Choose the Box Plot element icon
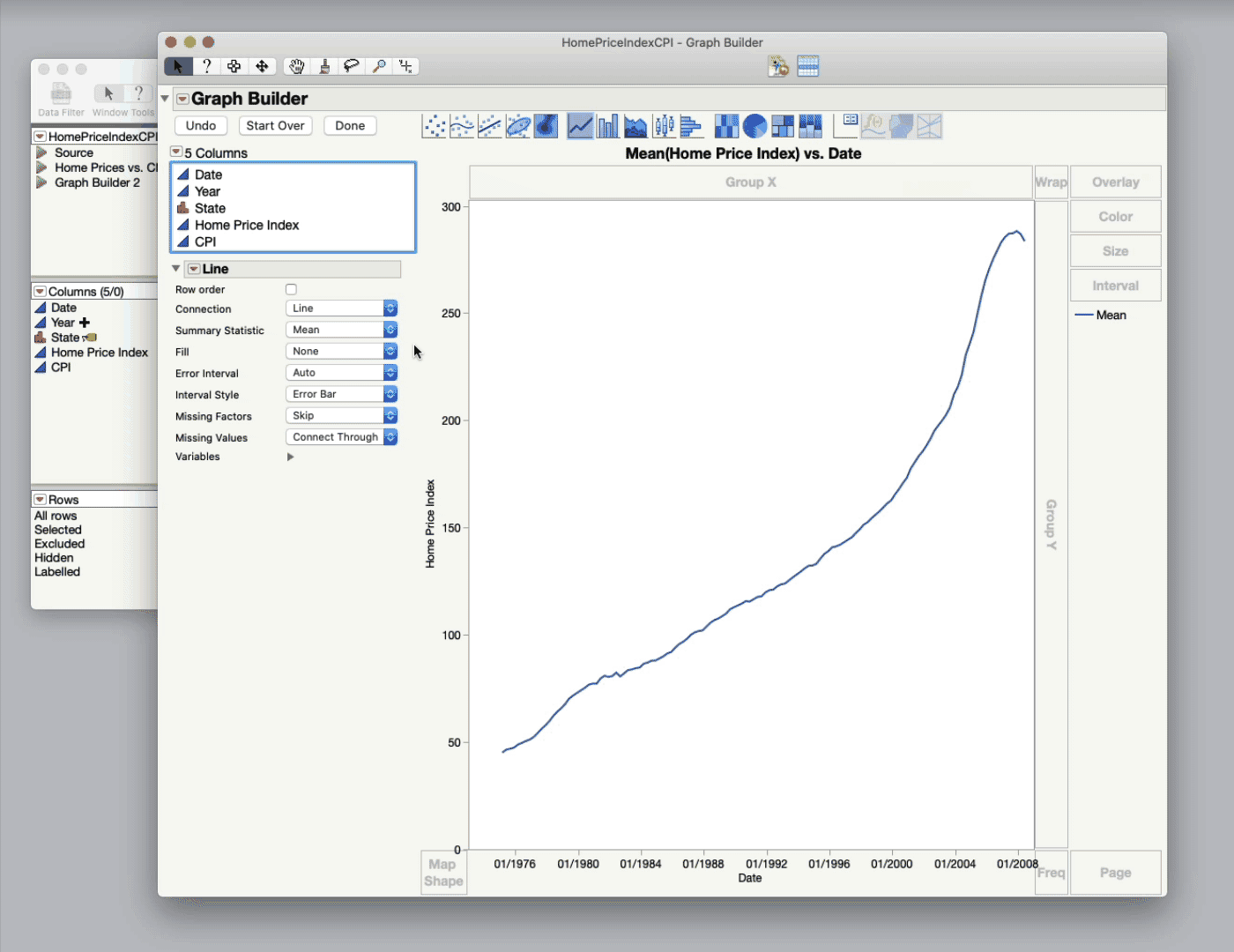The image size is (1234, 952). pyautogui.click(x=664, y=125)
